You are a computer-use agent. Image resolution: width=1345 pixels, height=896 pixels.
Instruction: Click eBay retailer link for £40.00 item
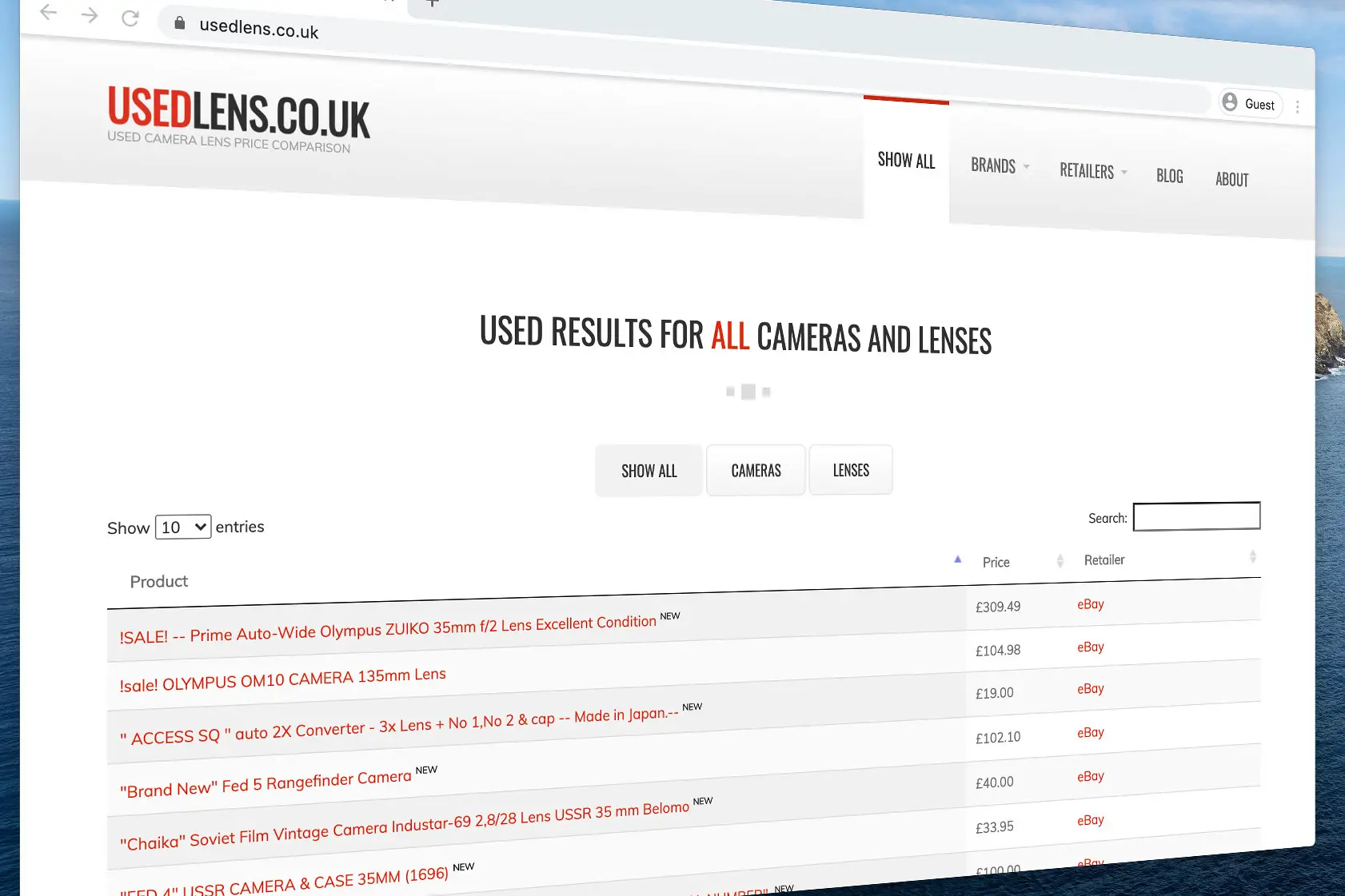point(1090,776)
